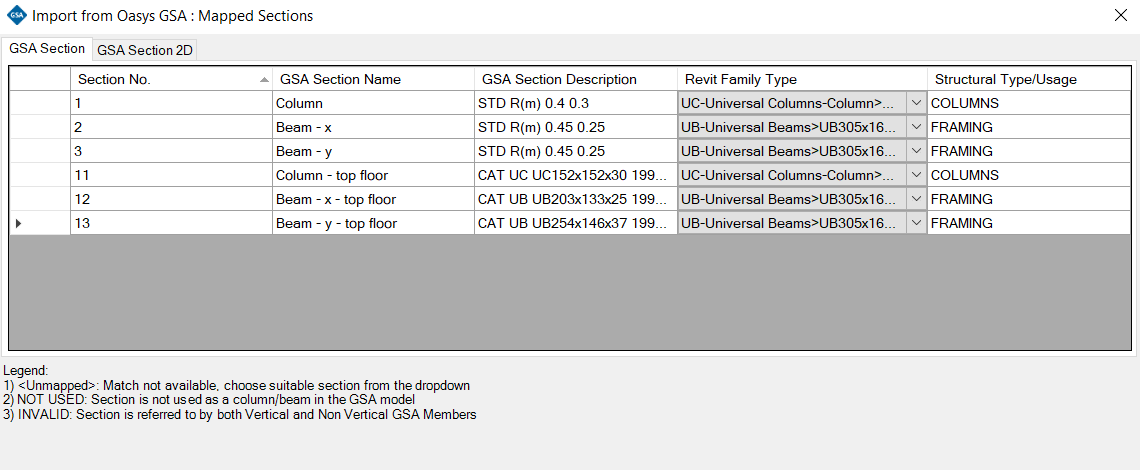1140x470 pixels.
Task: Switch to the GSA Section 2D tab
Action: pos(145,50)
